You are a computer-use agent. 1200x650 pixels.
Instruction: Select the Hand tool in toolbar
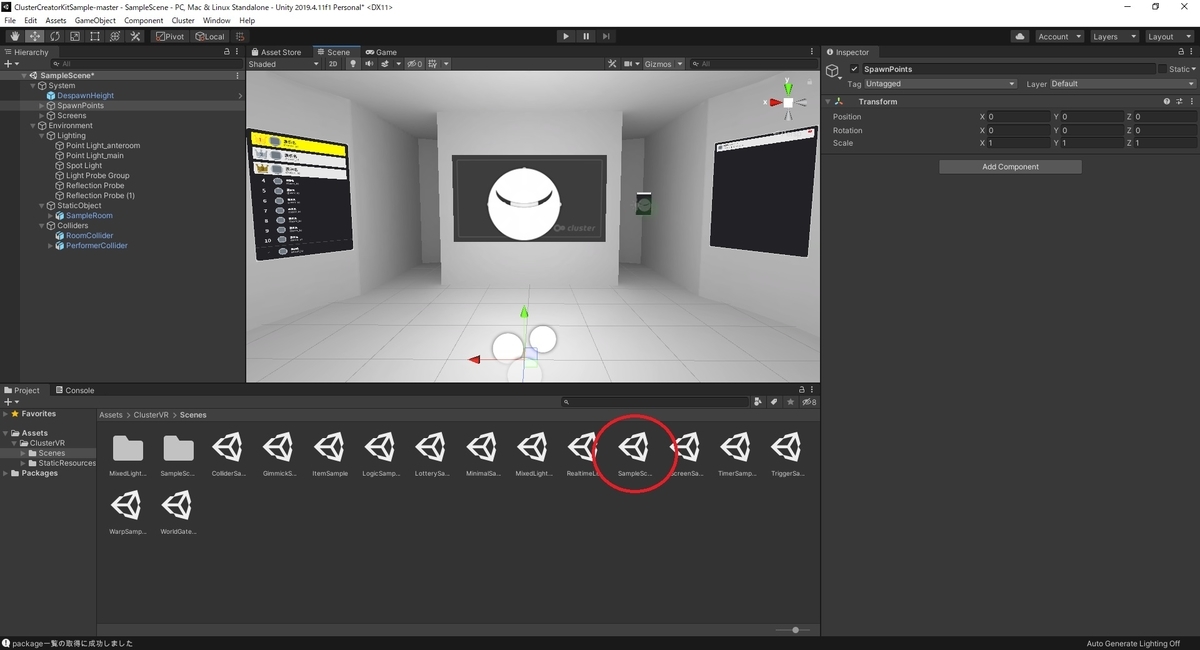(x=14, y=36)
